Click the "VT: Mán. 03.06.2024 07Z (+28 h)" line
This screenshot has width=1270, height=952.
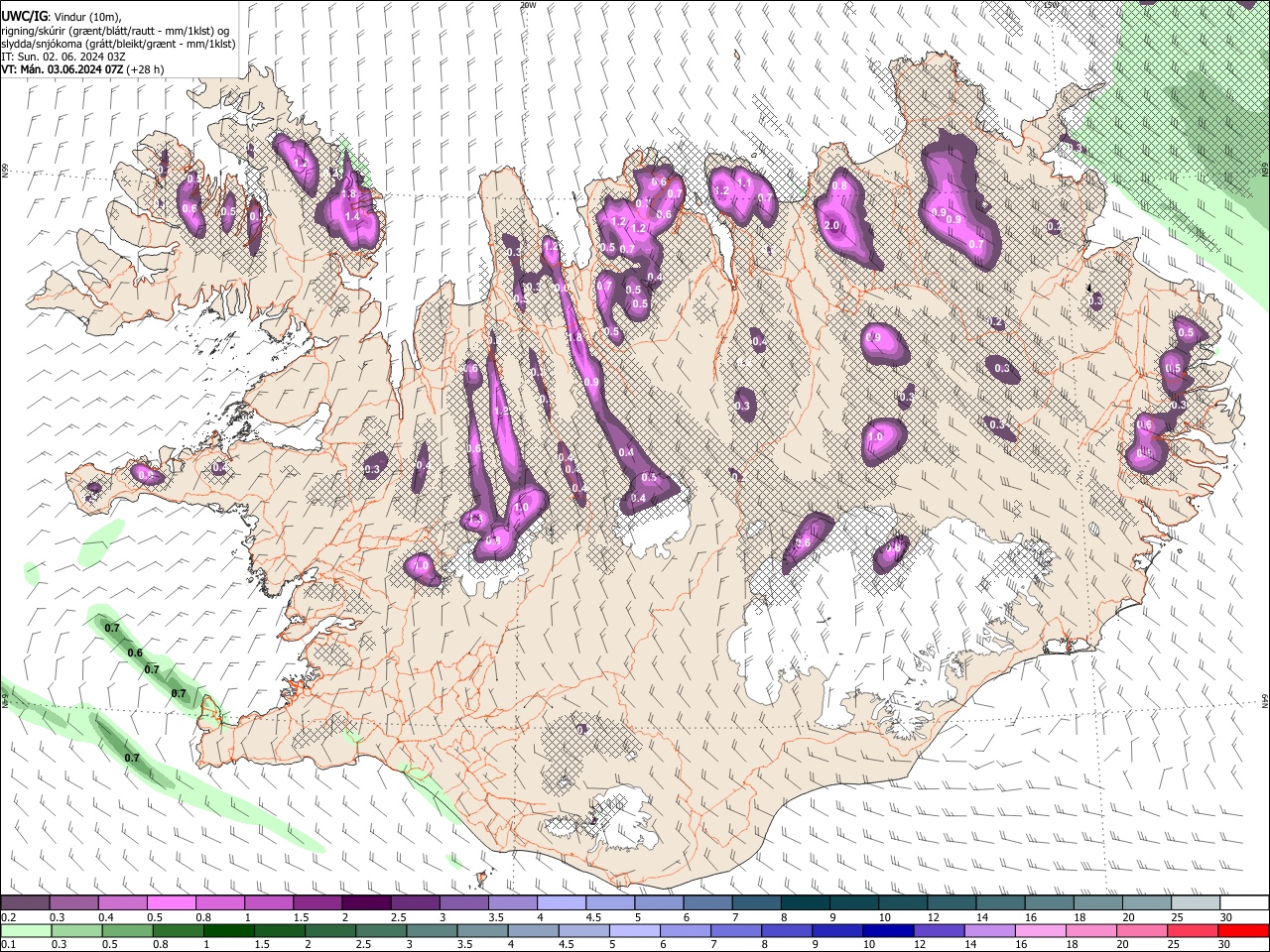(x=82, y=69)
